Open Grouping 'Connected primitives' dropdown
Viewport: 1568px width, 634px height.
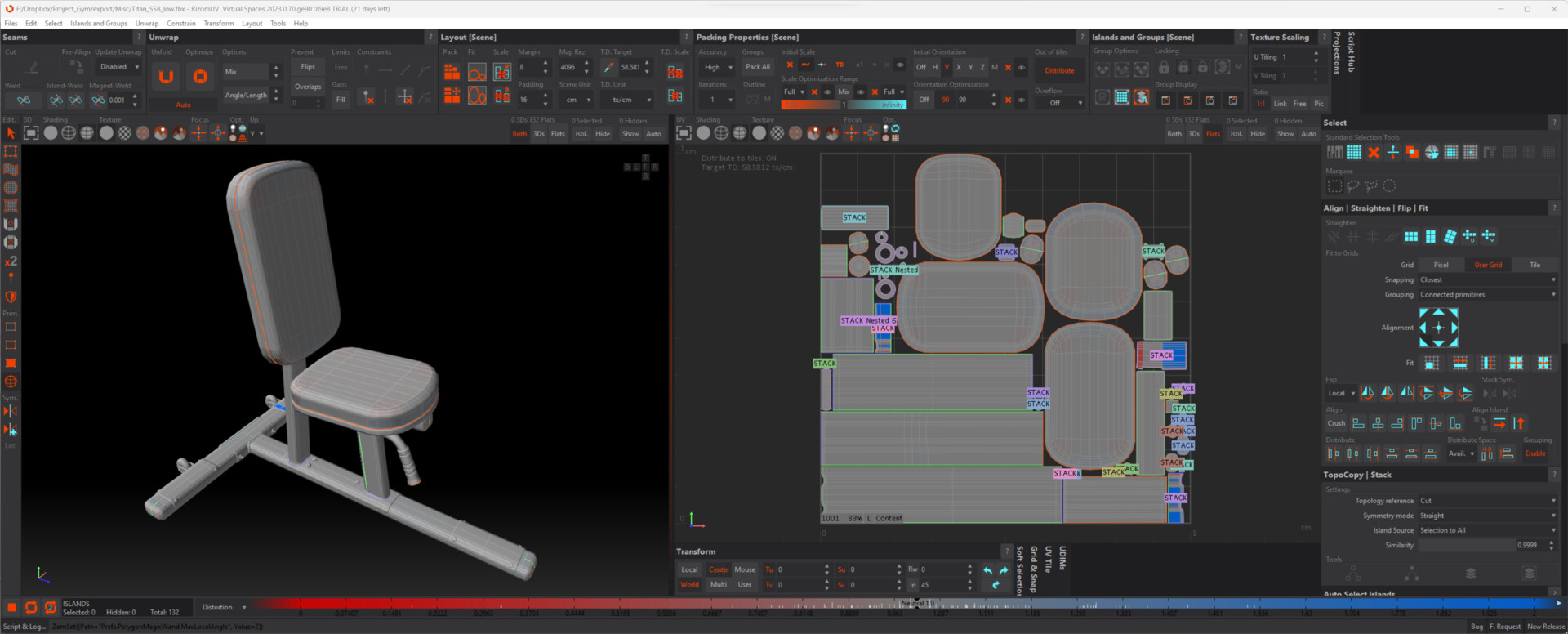[1487, 294]
